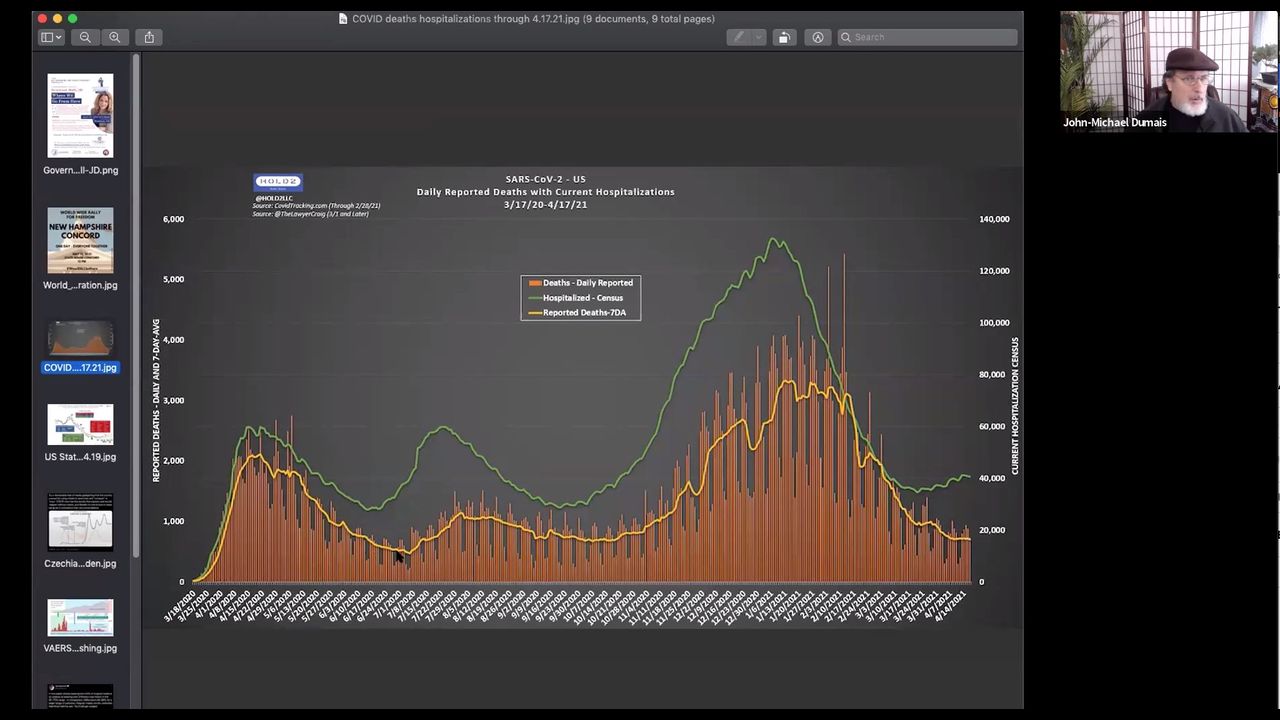Screen dimensions: 1280x720
Task: Select the Govern...II-JD.png thumbnail
Action: pos(80,115)
